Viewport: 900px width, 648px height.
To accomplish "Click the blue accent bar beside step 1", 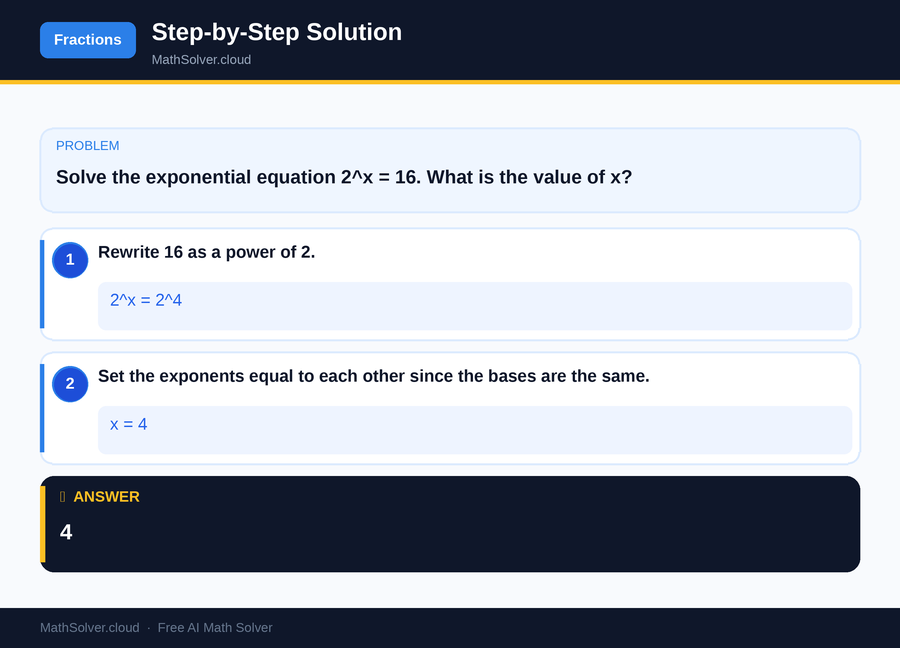I will [x=42, y=284].
